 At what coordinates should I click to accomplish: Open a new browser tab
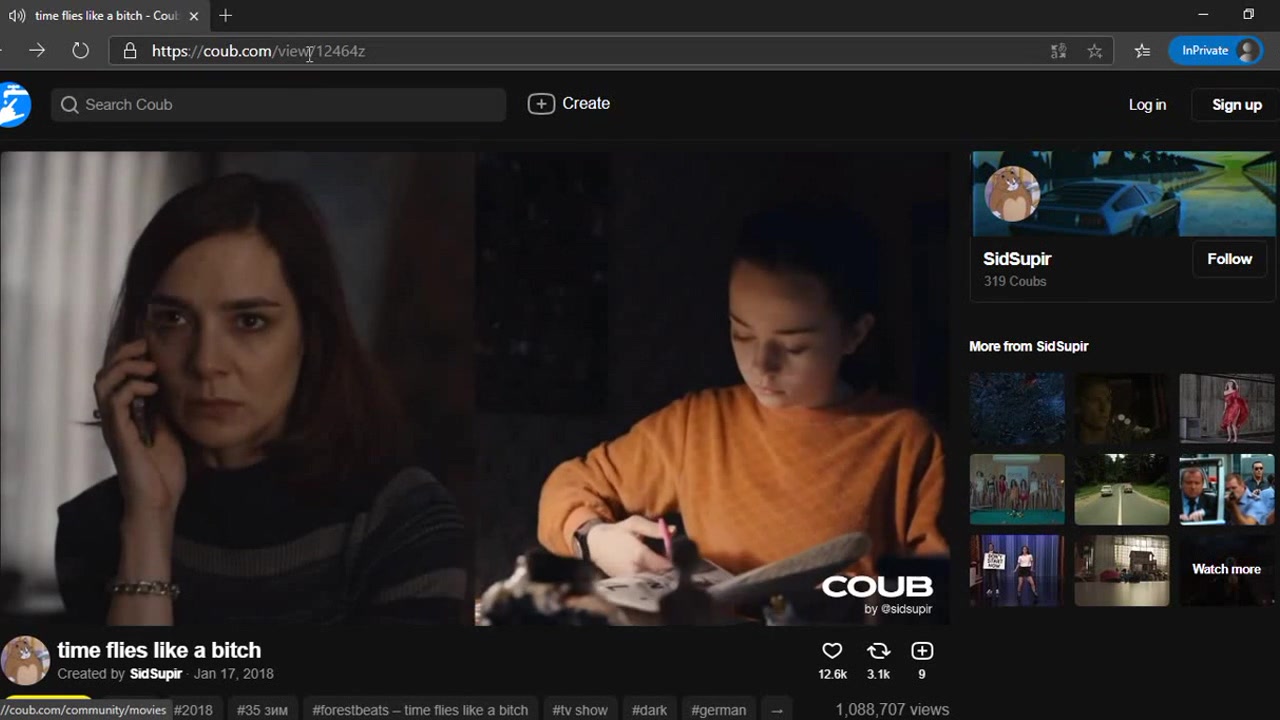tap(225, 16)
